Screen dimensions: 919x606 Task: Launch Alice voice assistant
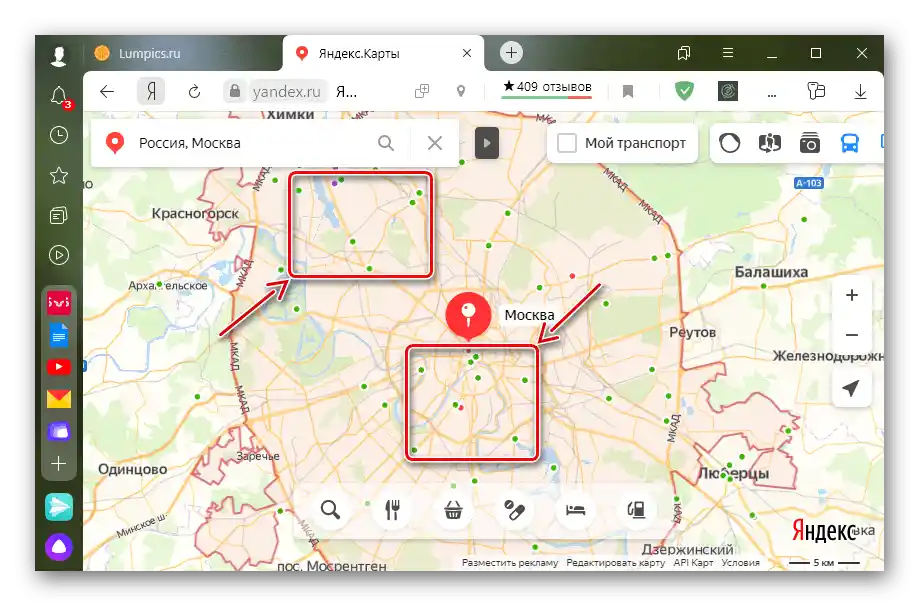pos(59,547)
